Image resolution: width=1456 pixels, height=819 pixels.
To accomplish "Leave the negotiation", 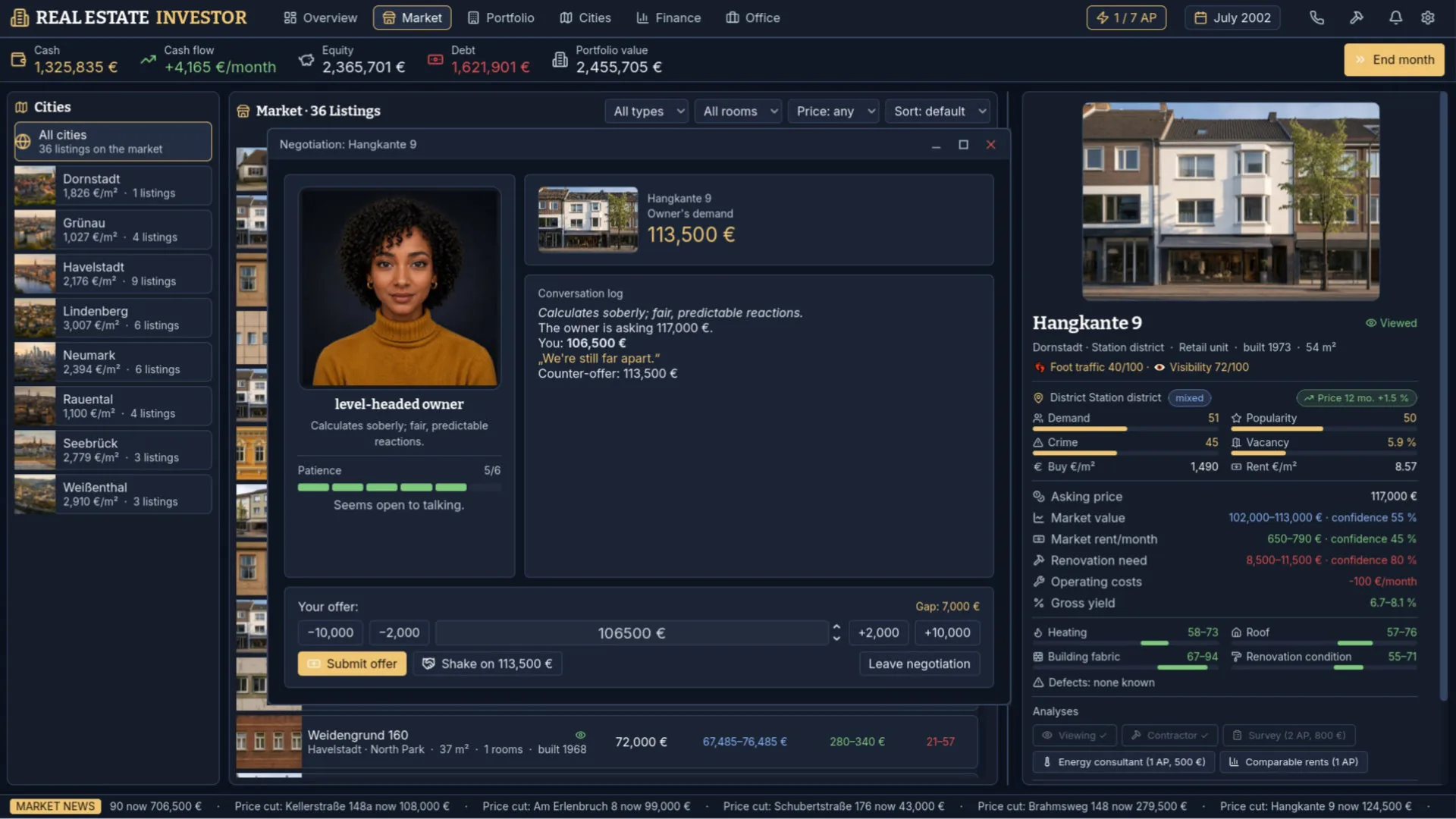I will (919, 664).
